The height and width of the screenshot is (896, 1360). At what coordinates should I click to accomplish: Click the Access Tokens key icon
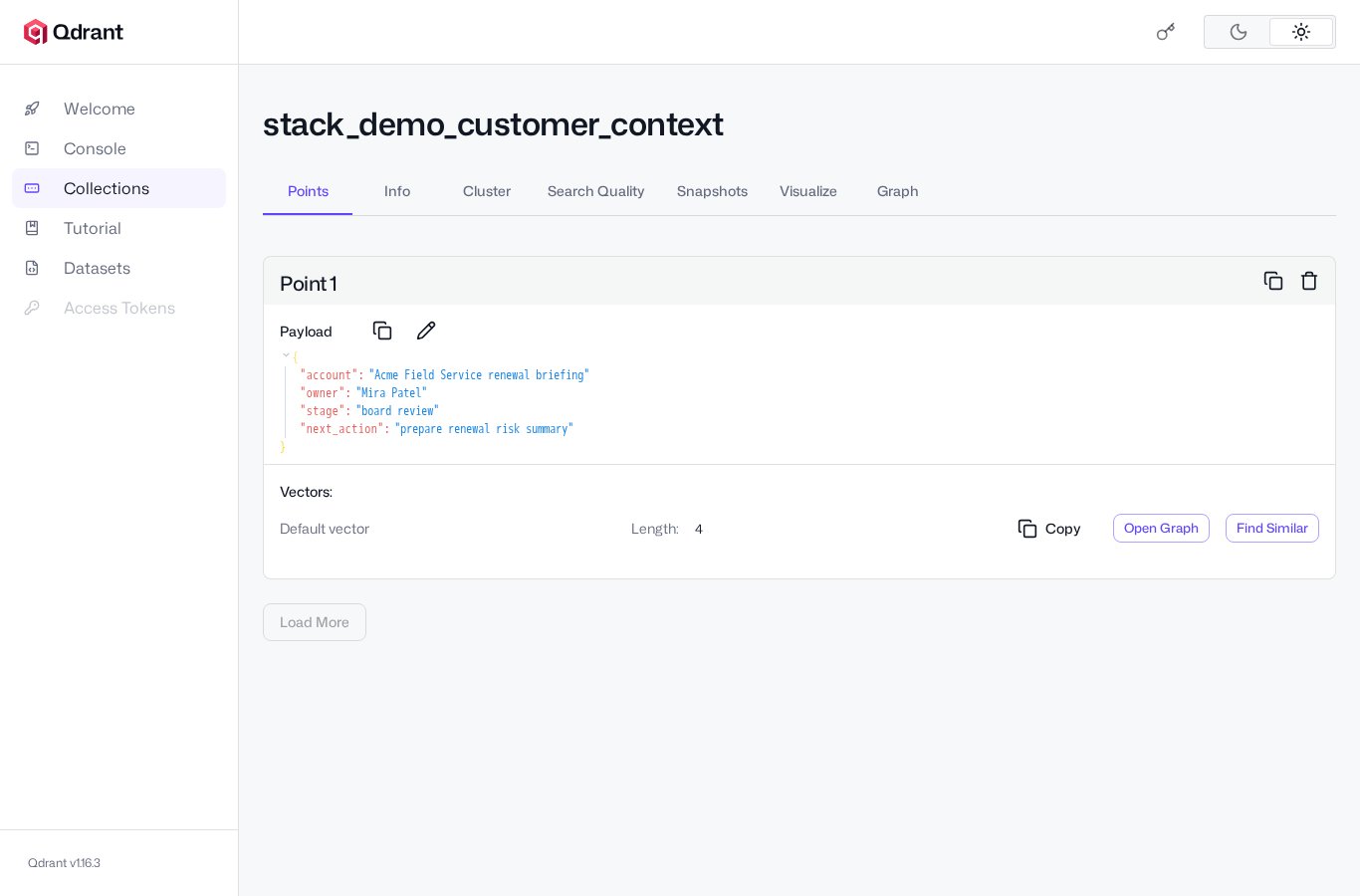click(x=32, y=308)
